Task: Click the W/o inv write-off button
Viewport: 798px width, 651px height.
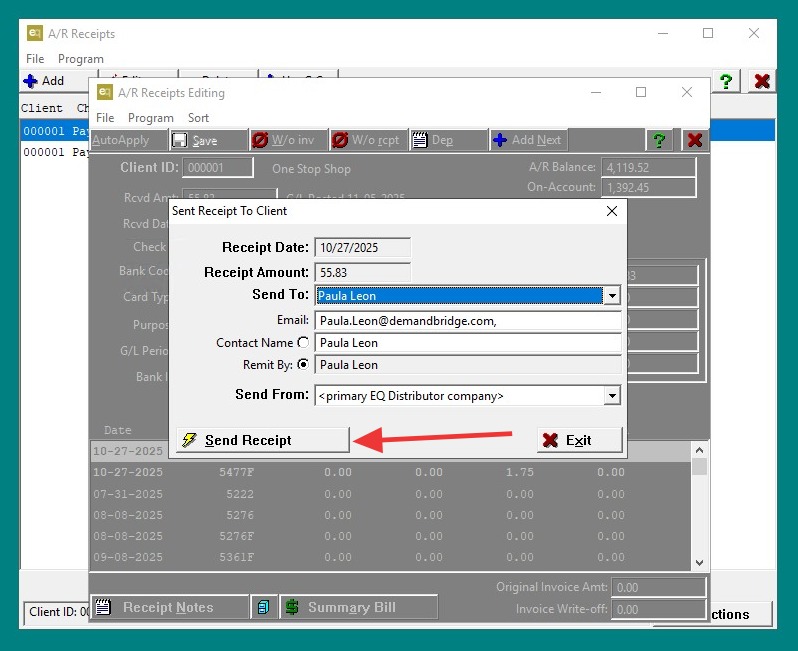Action: pyautogui.click(x=289, y=140)
